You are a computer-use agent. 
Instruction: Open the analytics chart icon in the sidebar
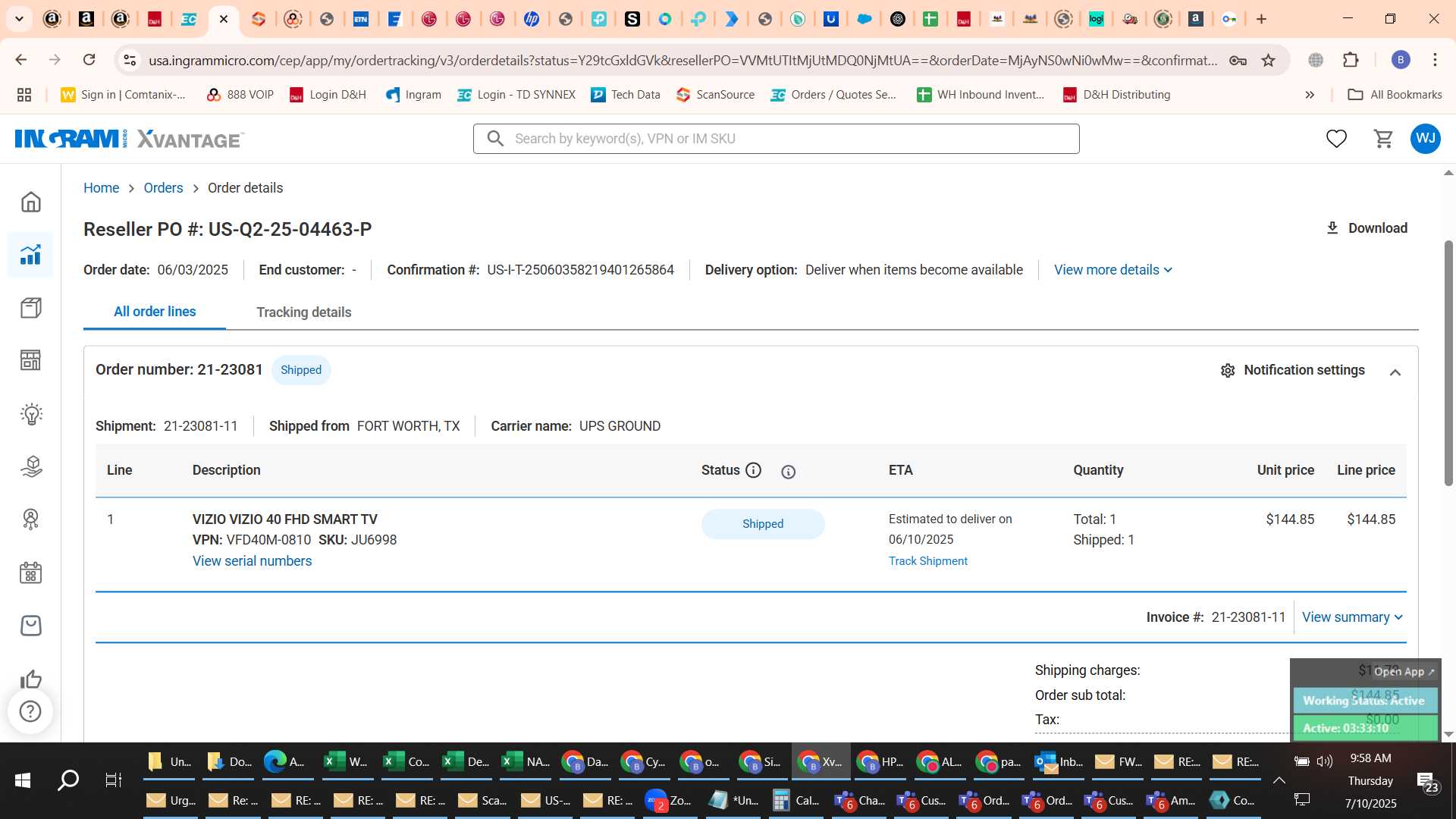tap(30, 255)
